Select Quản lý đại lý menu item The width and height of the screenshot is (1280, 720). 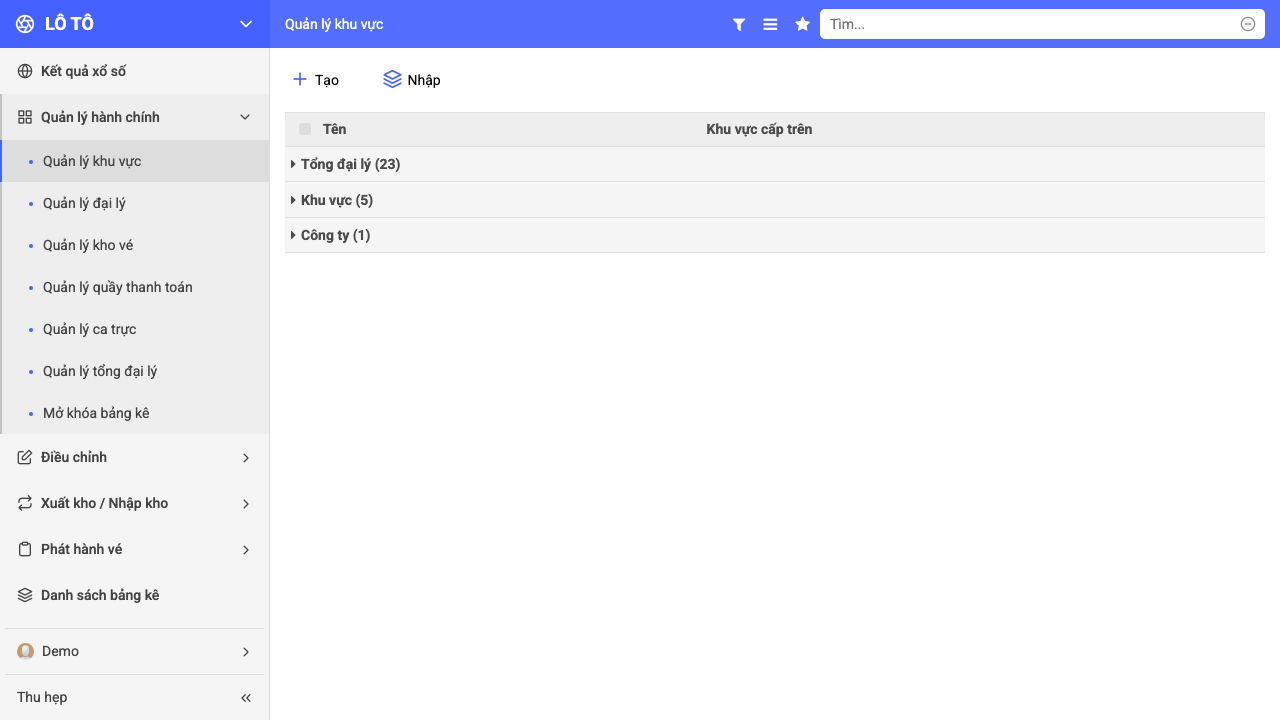[x=135, y=203]
